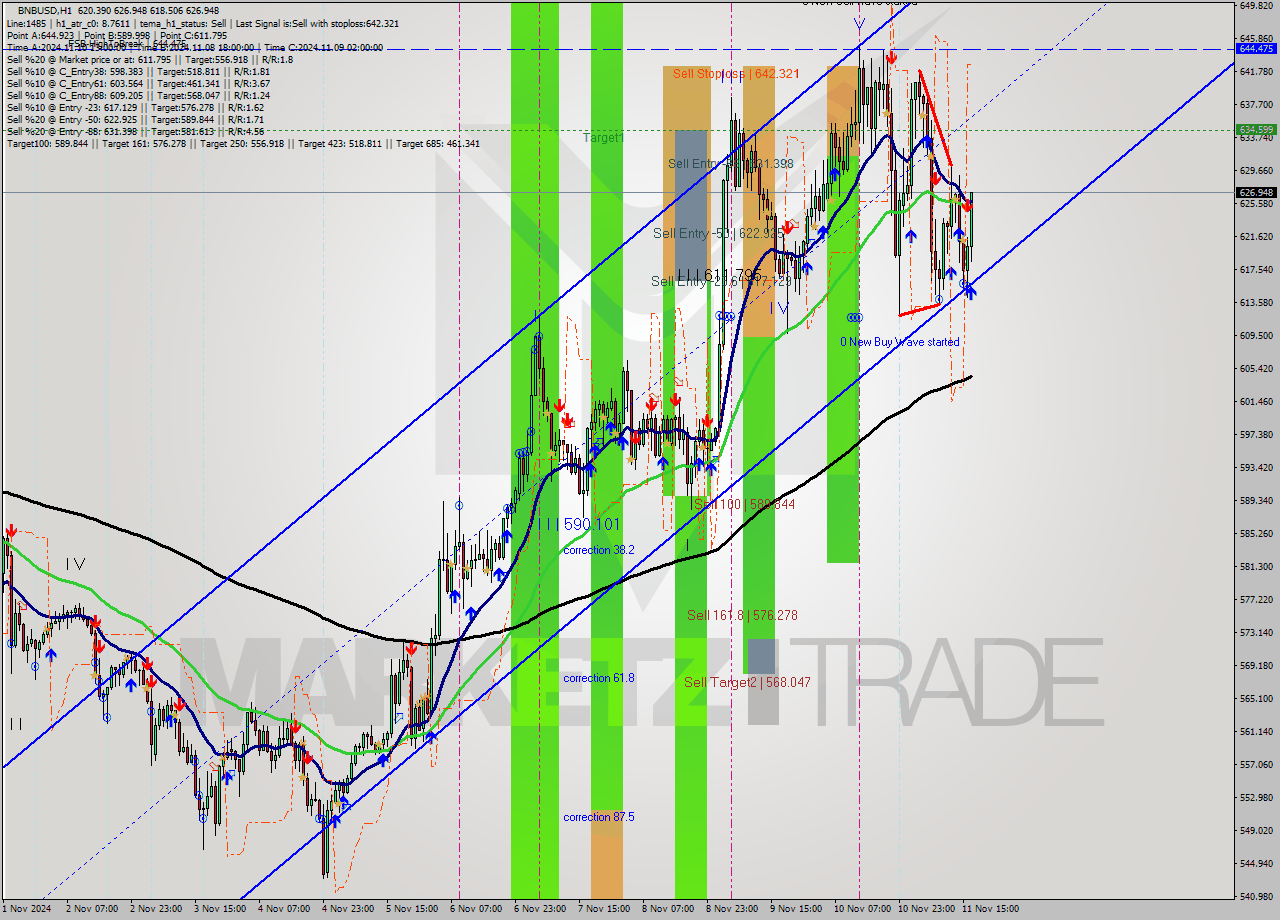This screenshot has height=920, width=1280.
Task: Select the '2 Nov 23:00' time label
Action: pyautogui.click(x=157, y=909)
